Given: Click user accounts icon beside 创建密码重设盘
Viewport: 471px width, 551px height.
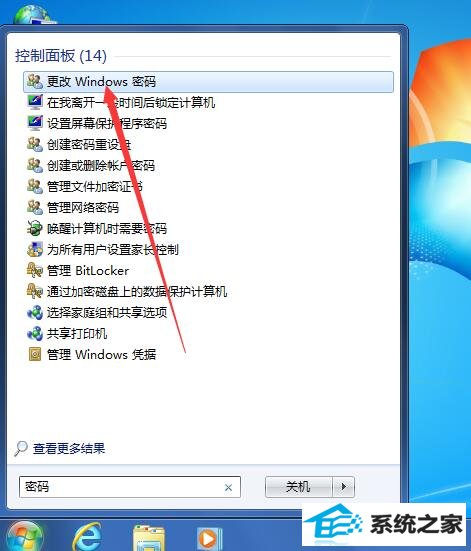Looking at the screenshot, I should point(35,144).
